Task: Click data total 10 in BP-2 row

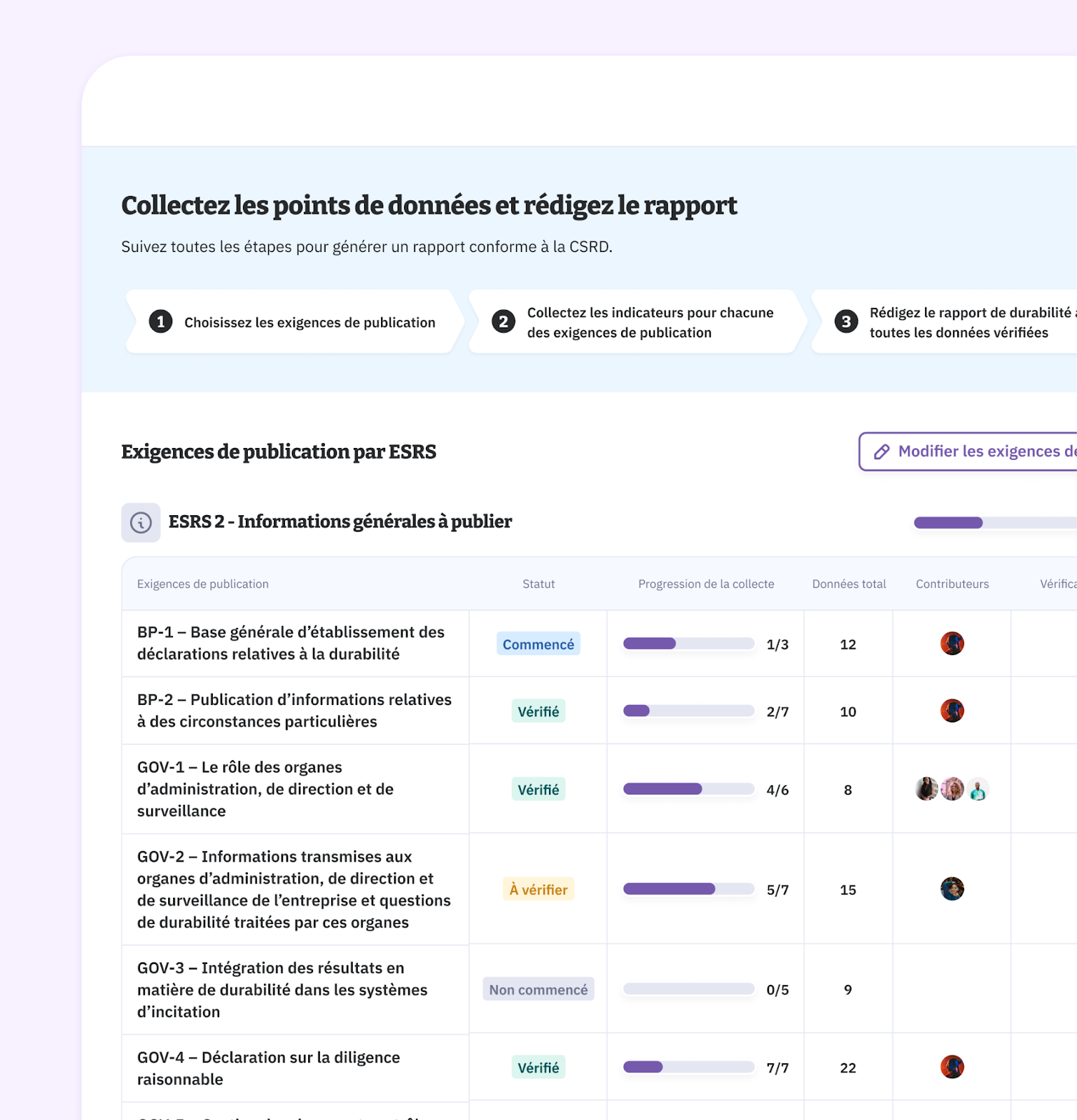Action: coord(848,712)
